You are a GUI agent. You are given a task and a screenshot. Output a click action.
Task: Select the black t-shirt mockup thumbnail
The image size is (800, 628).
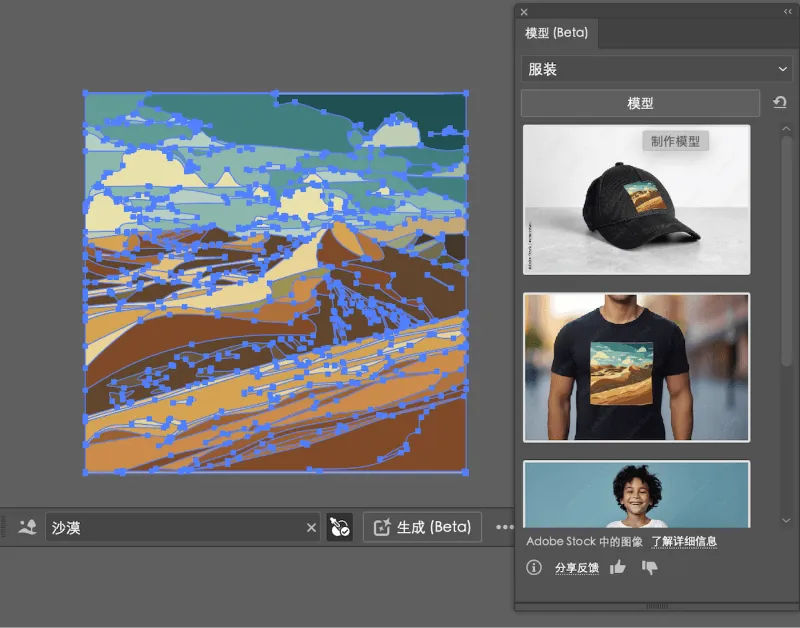636,365
